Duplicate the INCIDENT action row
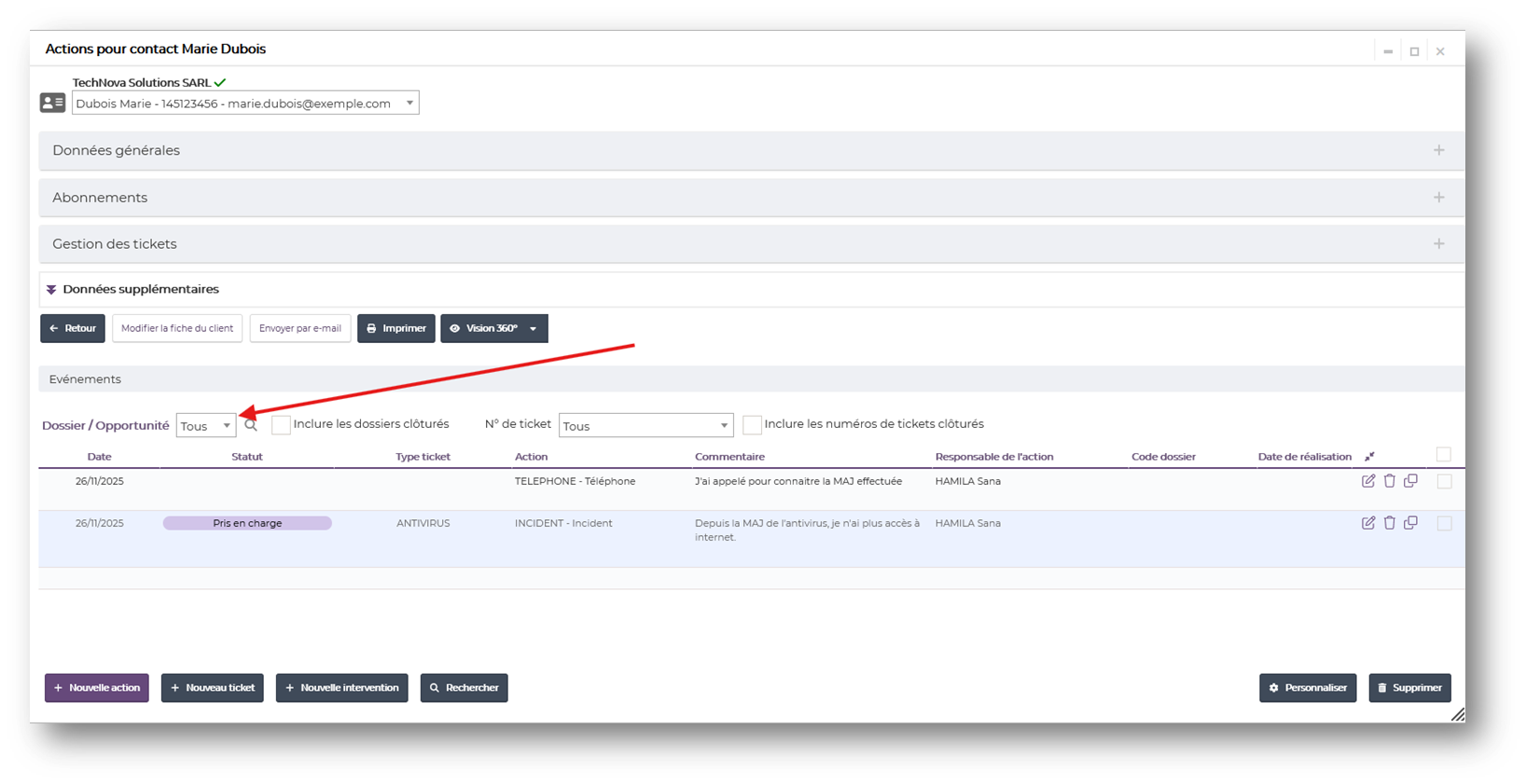 (1410, 523)
